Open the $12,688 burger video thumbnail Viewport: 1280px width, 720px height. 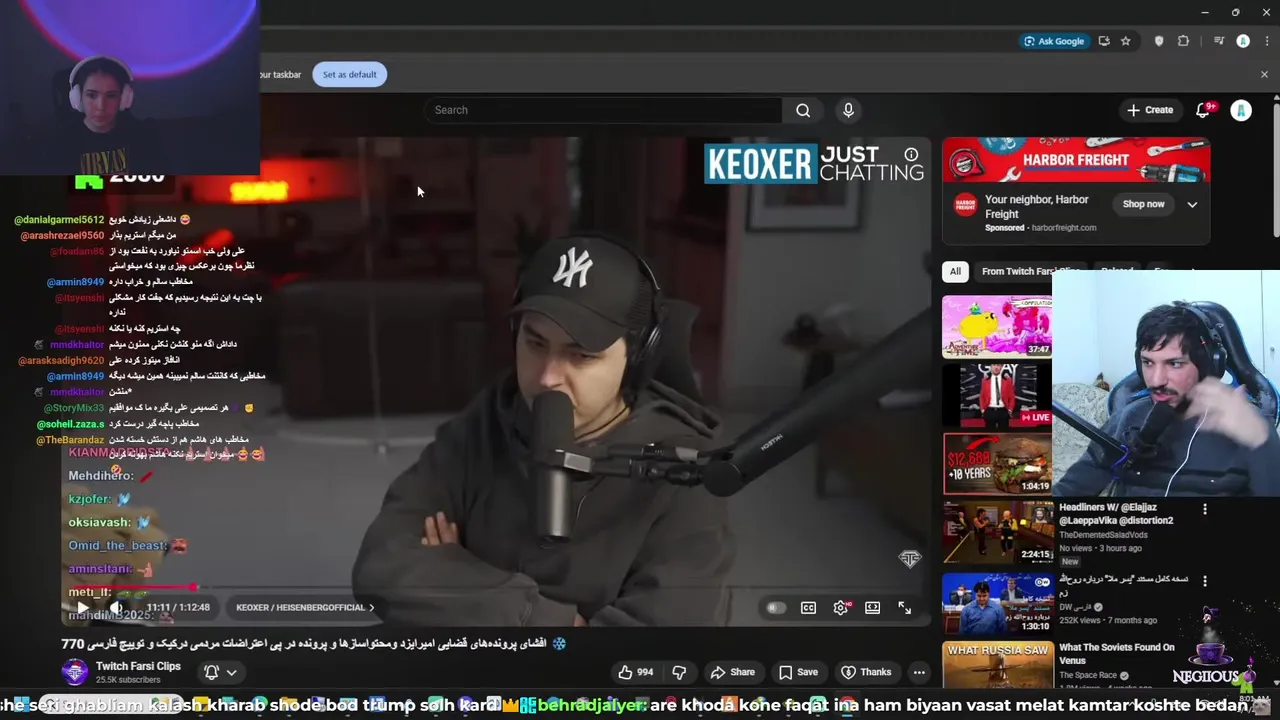tap(997, 464)
